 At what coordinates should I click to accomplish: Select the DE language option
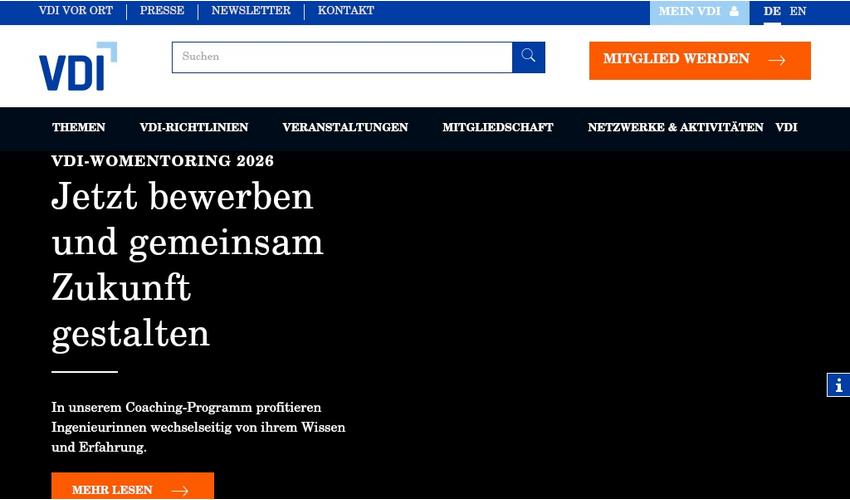pyautogui.click(x=772, y=11)
